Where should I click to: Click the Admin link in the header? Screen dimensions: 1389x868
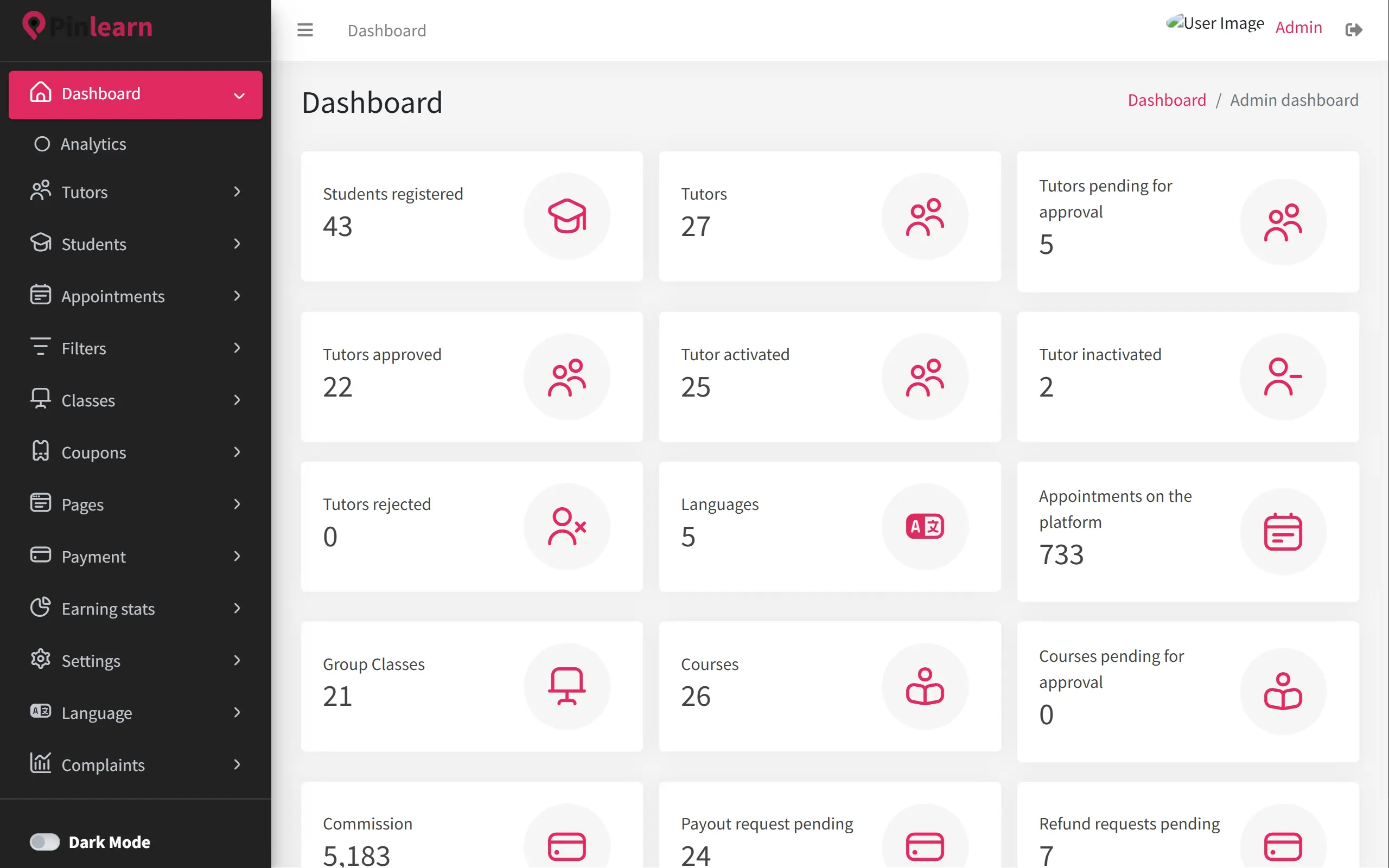tap(1298, 27)
